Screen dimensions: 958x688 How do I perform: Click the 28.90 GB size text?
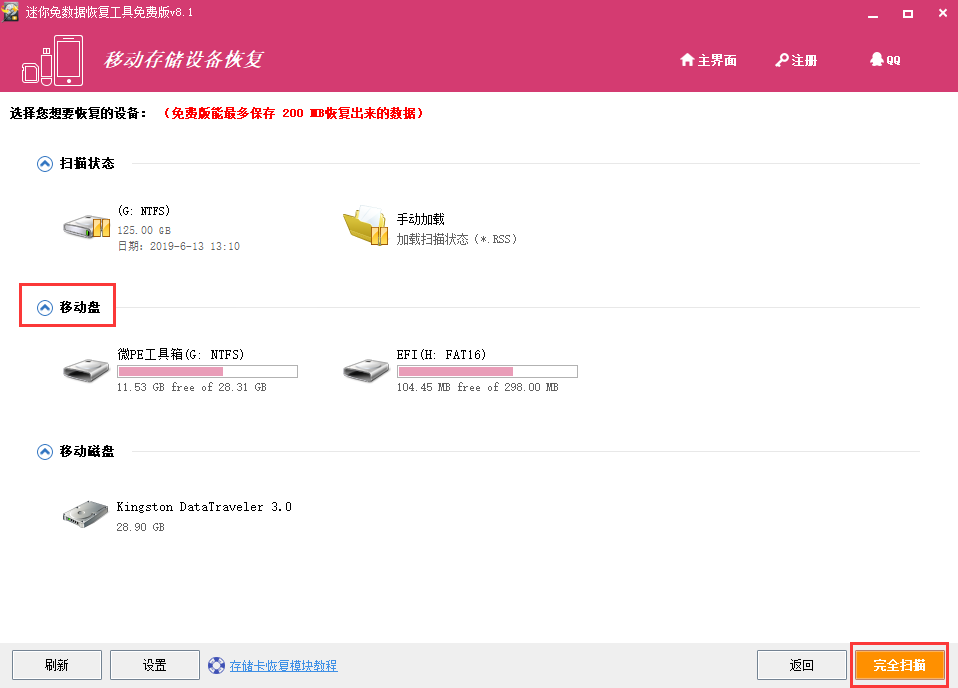[x=140, y=527]
